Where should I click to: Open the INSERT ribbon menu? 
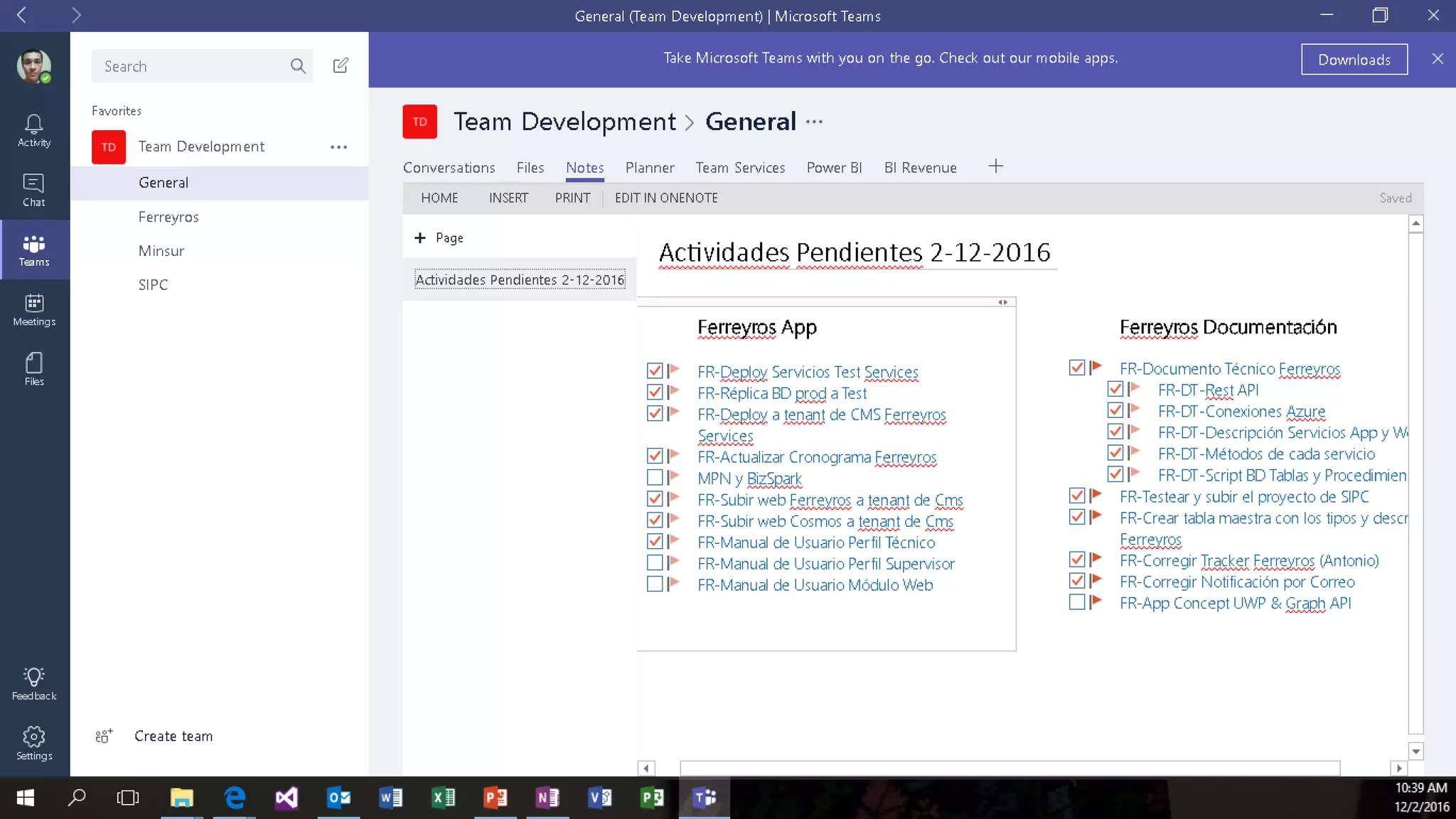coord(508,198)
